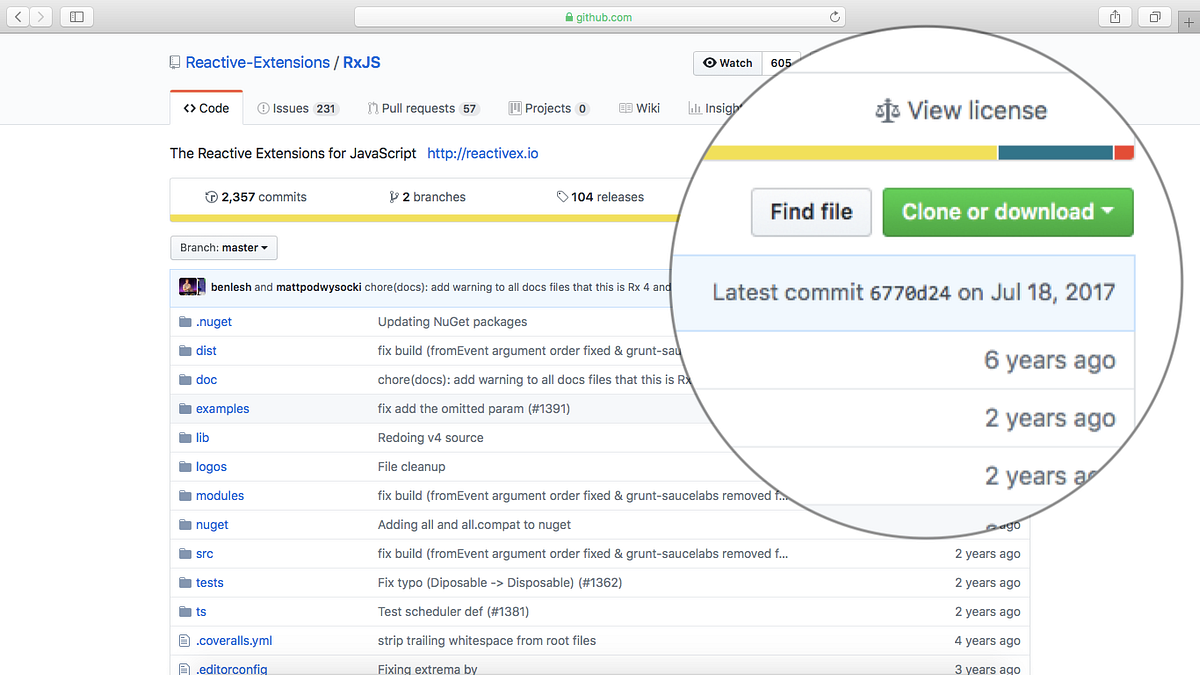Visit the http://reactivex.io link
The width and height of the screenshot is (1200, 675).
click(482, 153)
